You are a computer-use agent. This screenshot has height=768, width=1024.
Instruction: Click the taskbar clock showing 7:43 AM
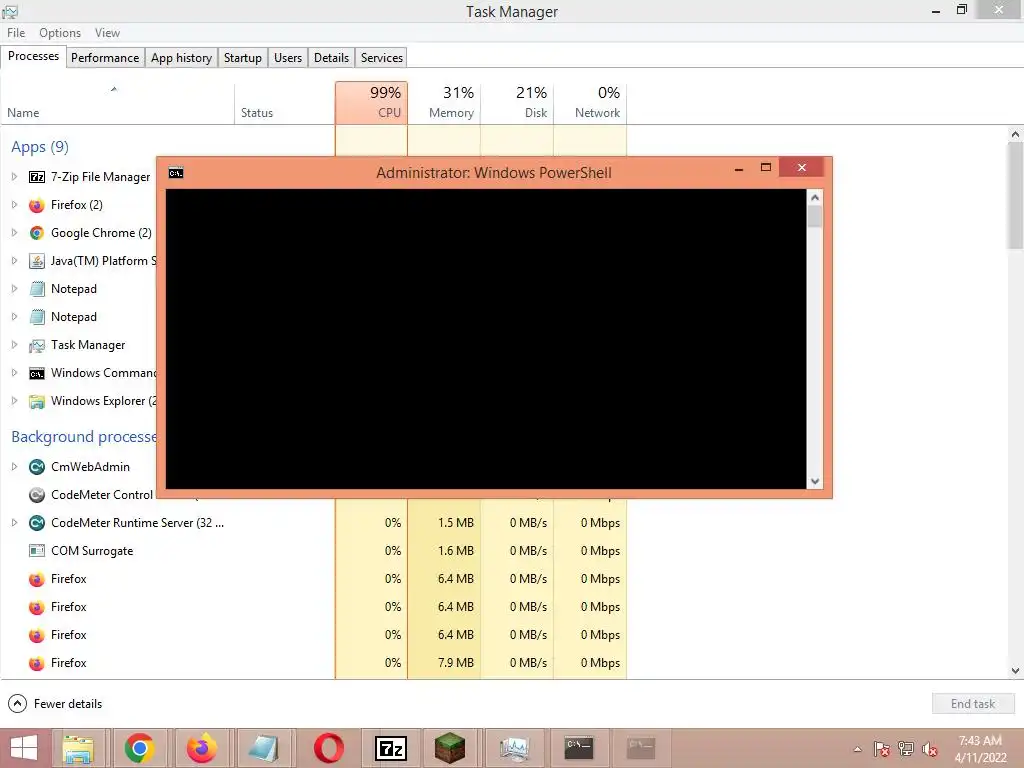(x=980, y=749)
